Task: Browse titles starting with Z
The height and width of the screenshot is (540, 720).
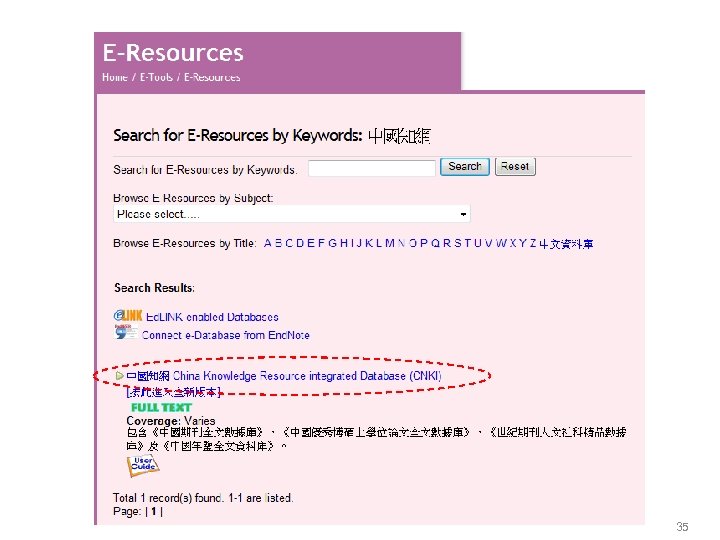Action: click(533, 243)
